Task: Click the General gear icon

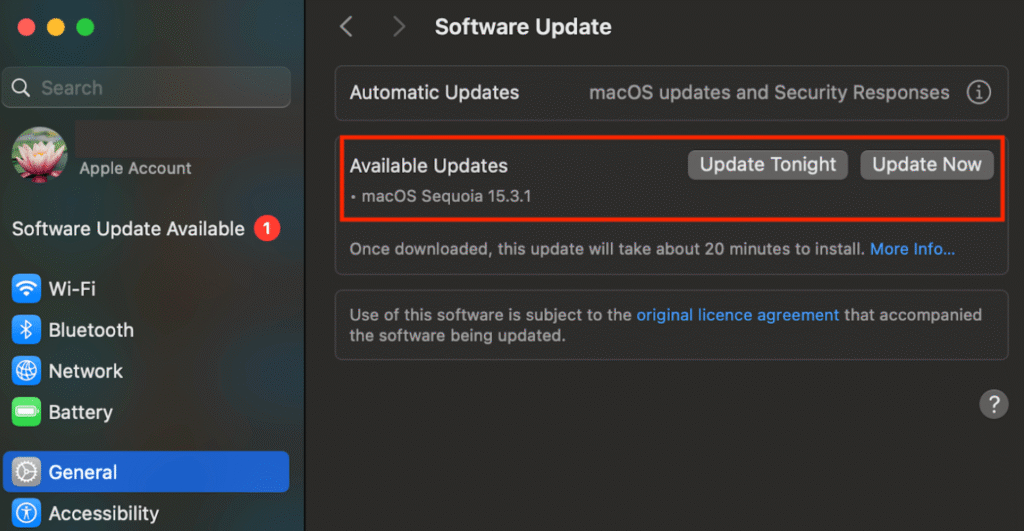Action: (x=26, y=472)
